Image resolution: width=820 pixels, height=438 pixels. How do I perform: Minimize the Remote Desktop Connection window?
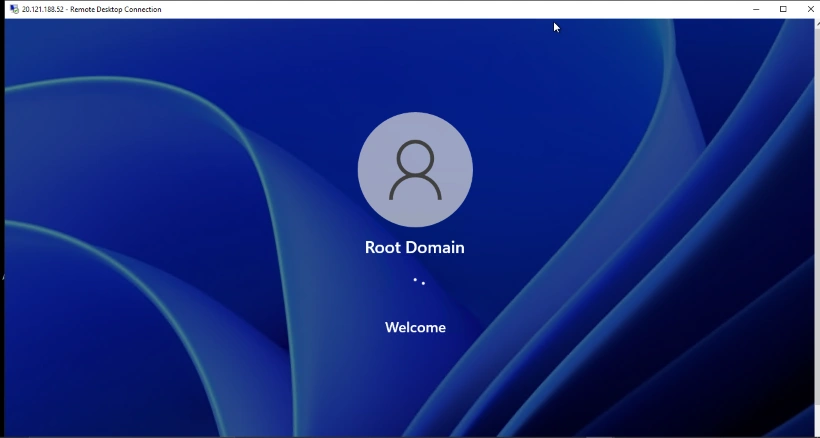pos(756,9)
